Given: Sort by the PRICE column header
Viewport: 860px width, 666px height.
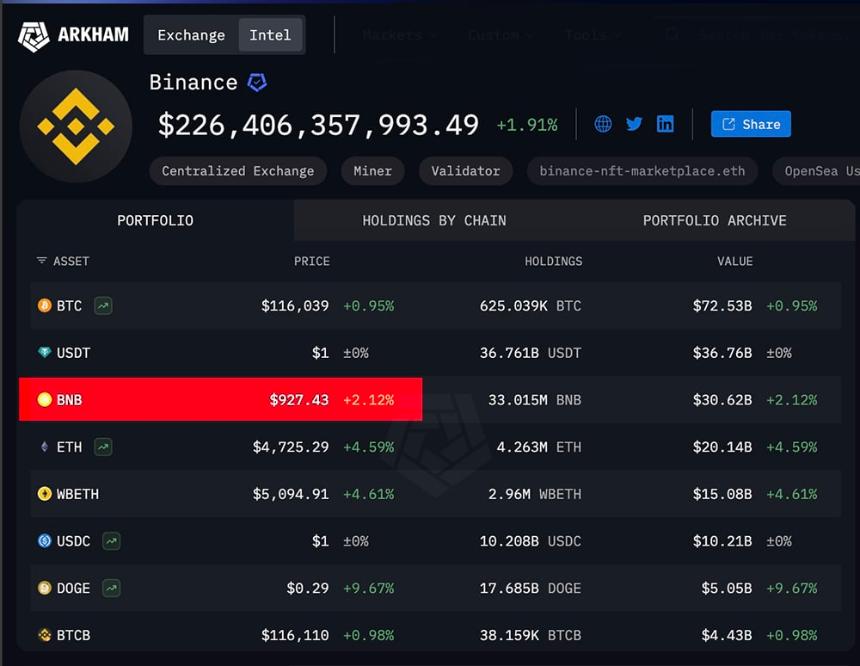Looking at the screenshot, I should tap(312, 261).
